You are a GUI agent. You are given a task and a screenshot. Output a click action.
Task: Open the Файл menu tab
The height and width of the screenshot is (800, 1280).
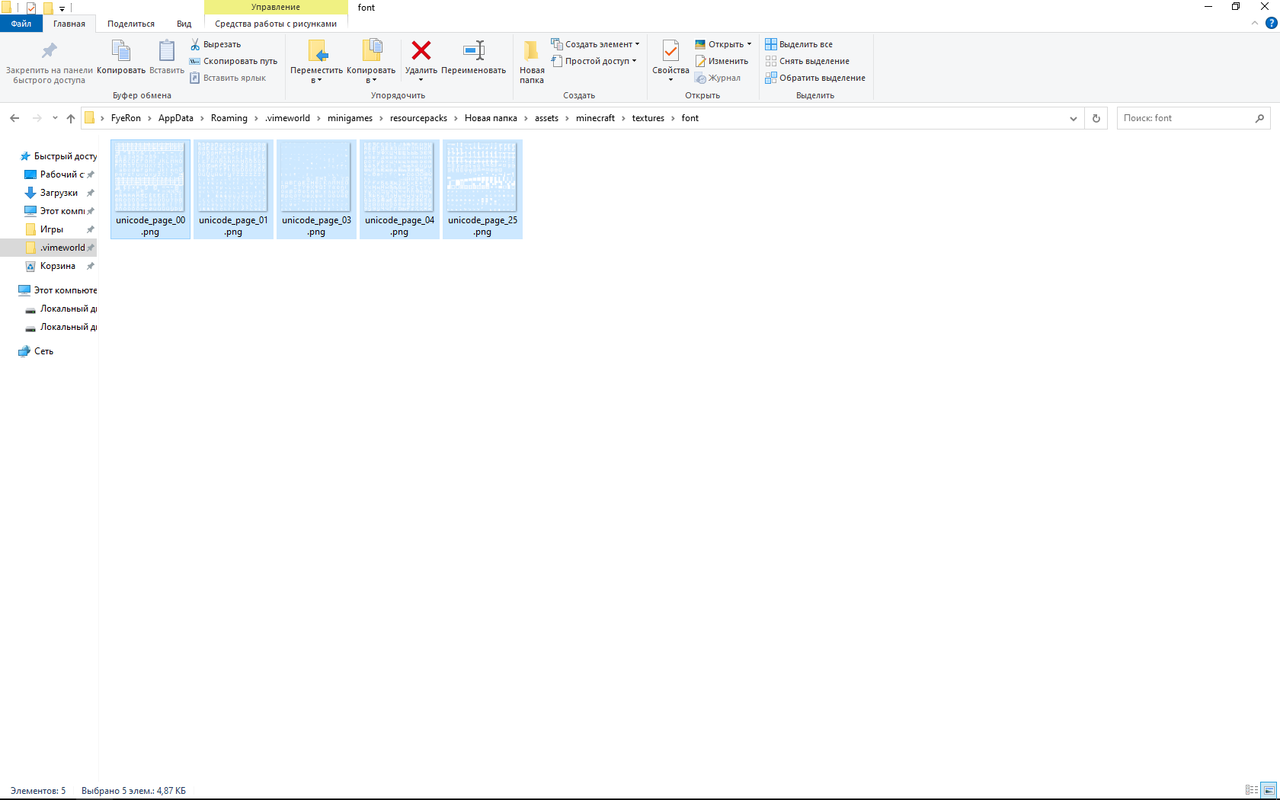point(21,23)
